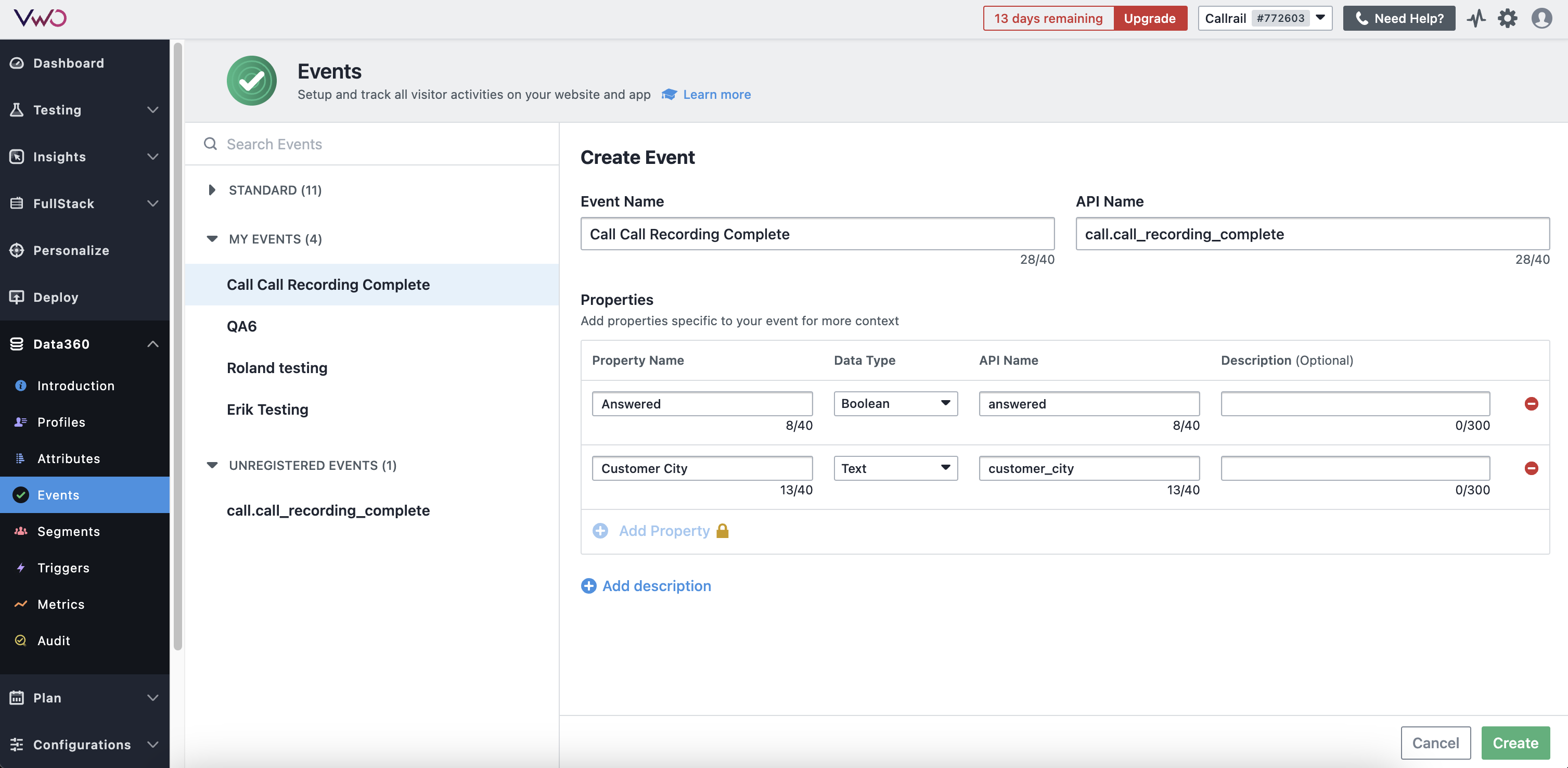Open the Boolean data type dropdown
The width and height of the screenshot is (1568, 768).
(x=895, y=403)
